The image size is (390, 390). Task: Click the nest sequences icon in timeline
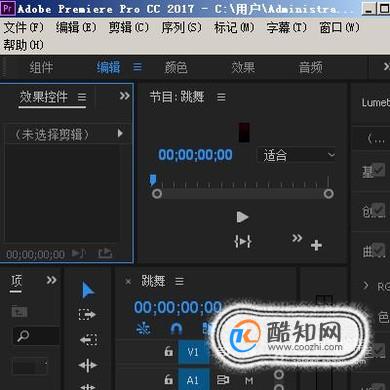pos(143,329)
